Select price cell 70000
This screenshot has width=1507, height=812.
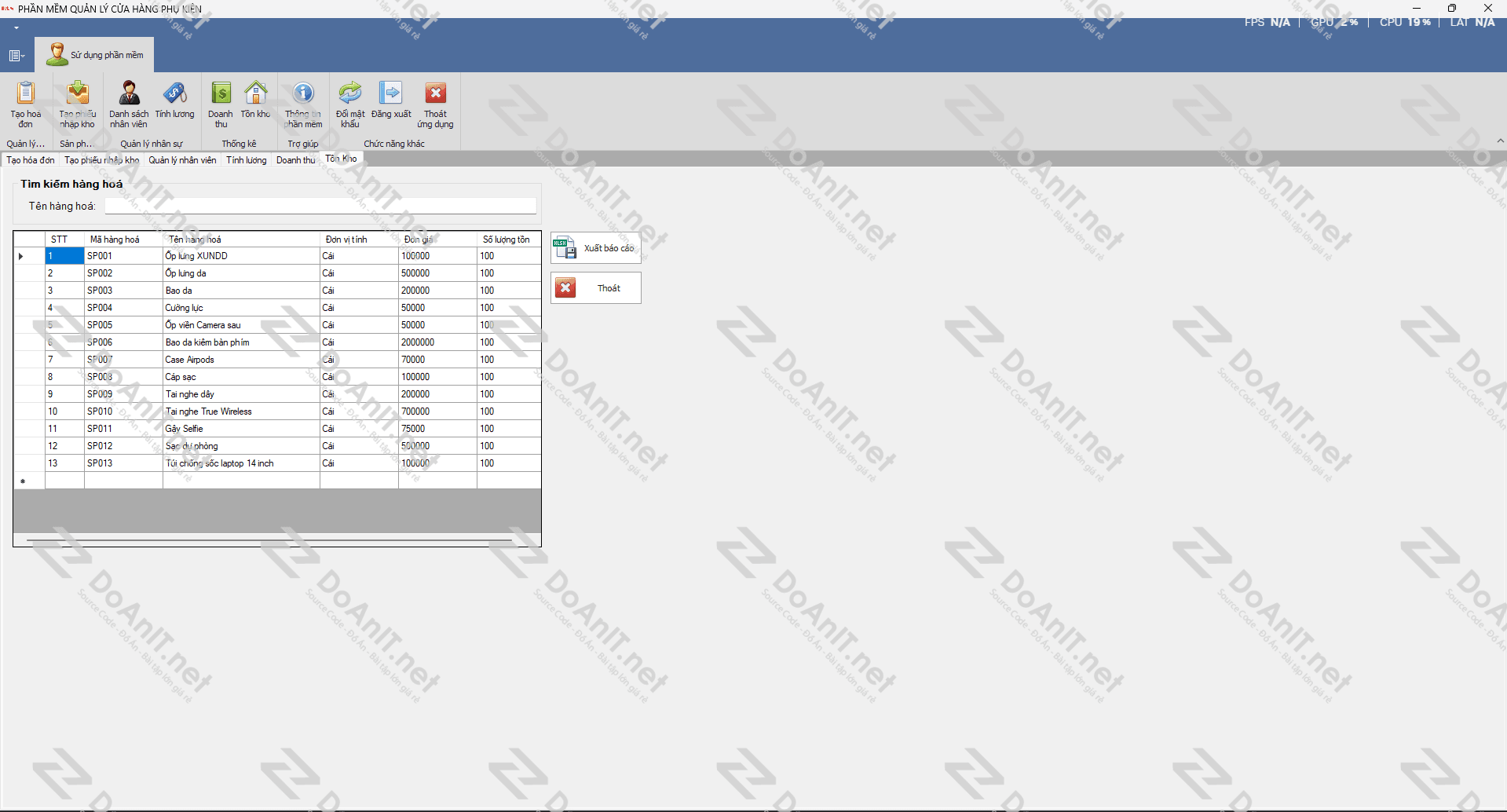437,360
